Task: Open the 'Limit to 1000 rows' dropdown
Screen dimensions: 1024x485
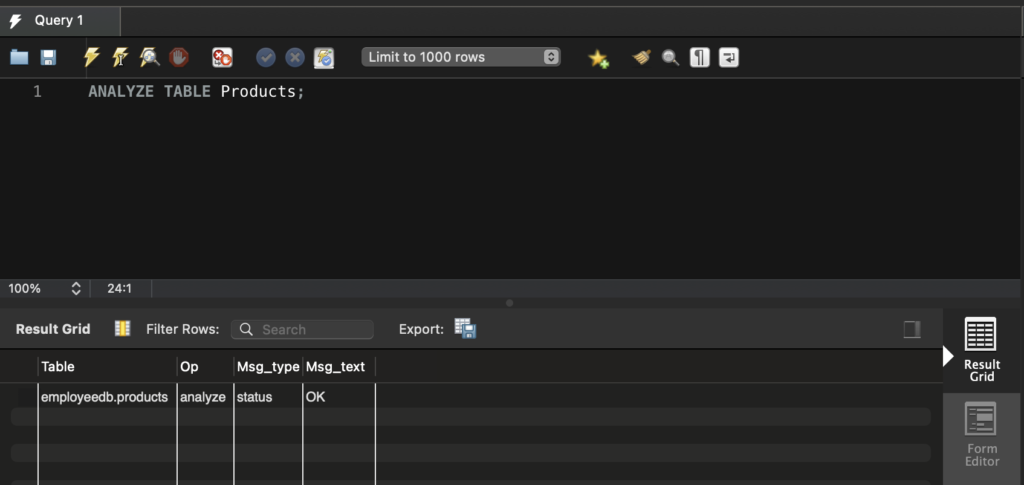Action: pos(461,57)
